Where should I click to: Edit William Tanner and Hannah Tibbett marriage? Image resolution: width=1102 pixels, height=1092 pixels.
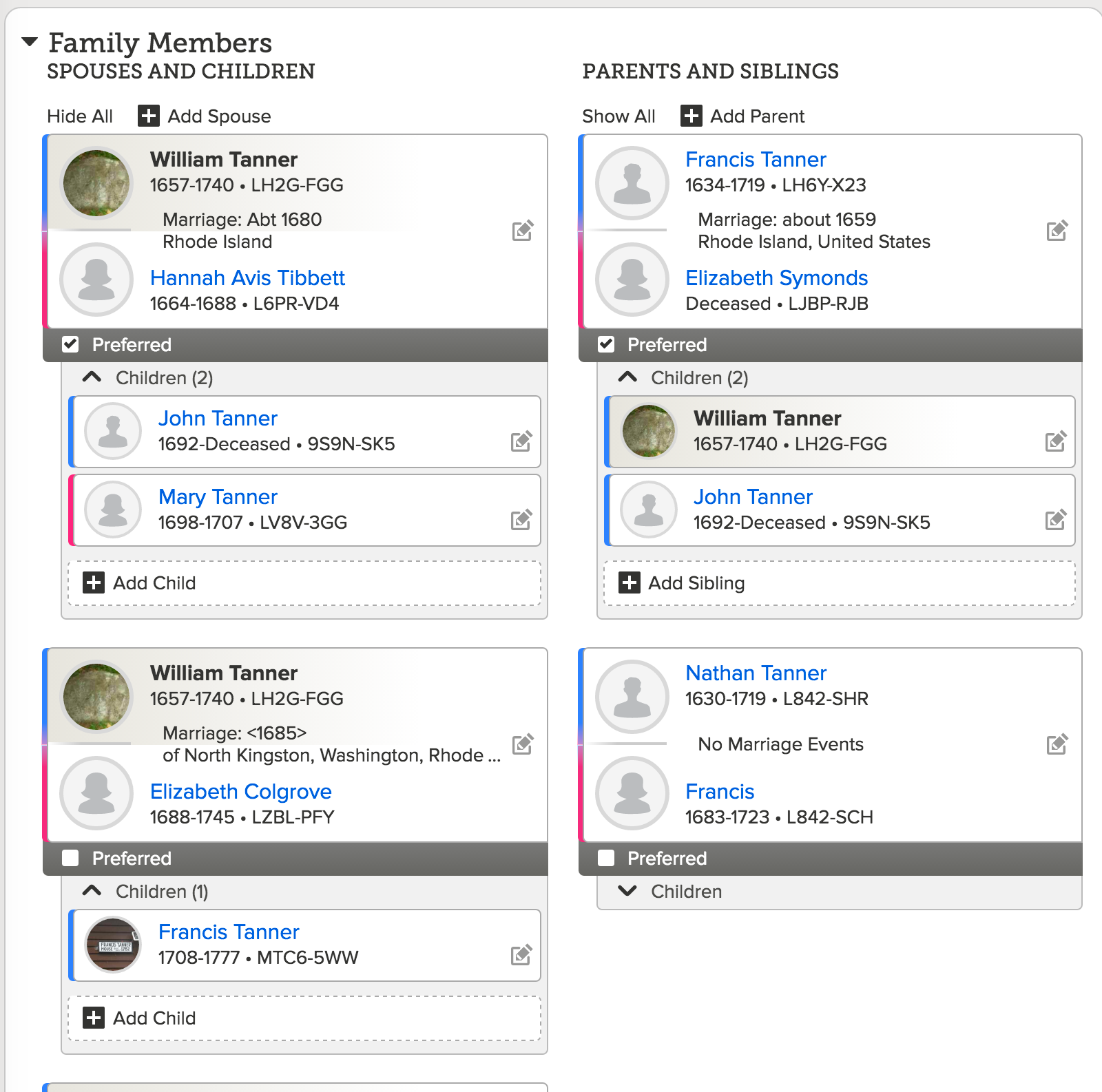point(522,231)
